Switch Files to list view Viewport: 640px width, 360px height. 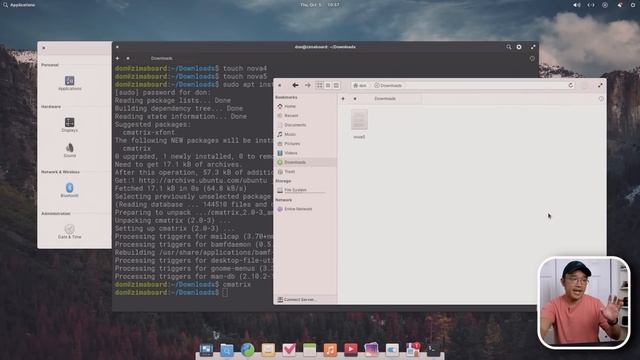(x=328, y=85)
